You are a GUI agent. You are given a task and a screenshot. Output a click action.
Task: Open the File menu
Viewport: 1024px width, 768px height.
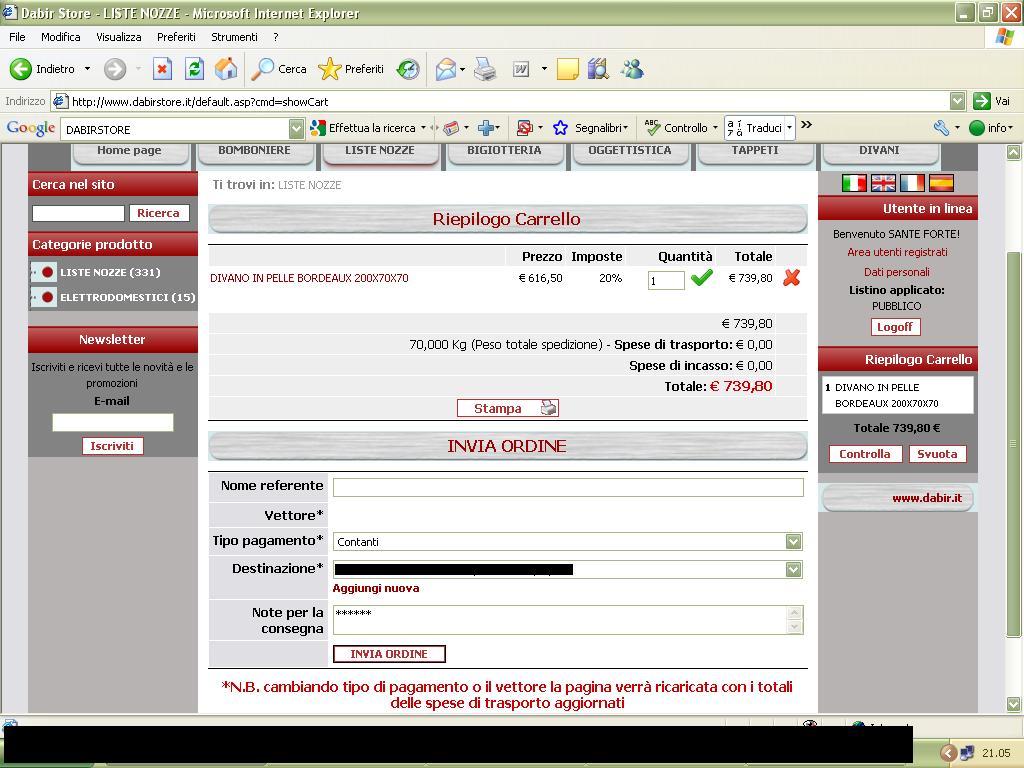pyautogui.click(x=17, y=37)
